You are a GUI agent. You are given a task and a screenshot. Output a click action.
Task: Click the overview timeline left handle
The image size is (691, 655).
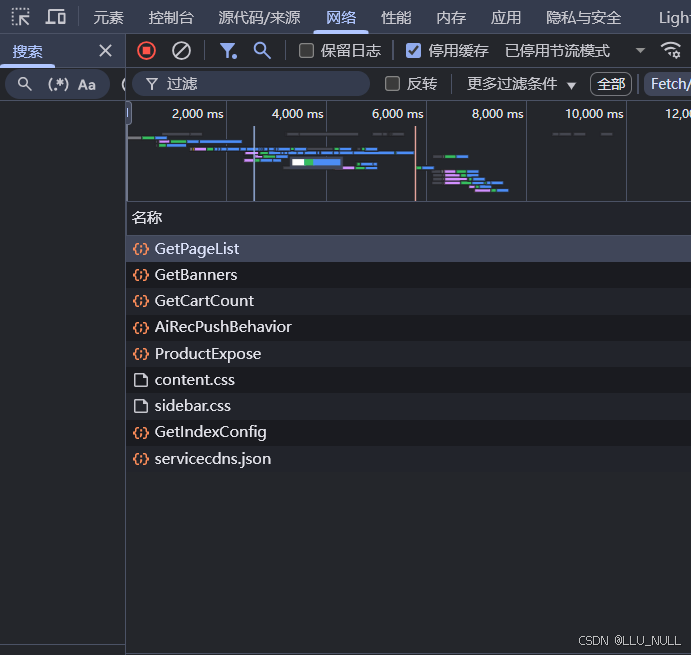coord(128,113)
